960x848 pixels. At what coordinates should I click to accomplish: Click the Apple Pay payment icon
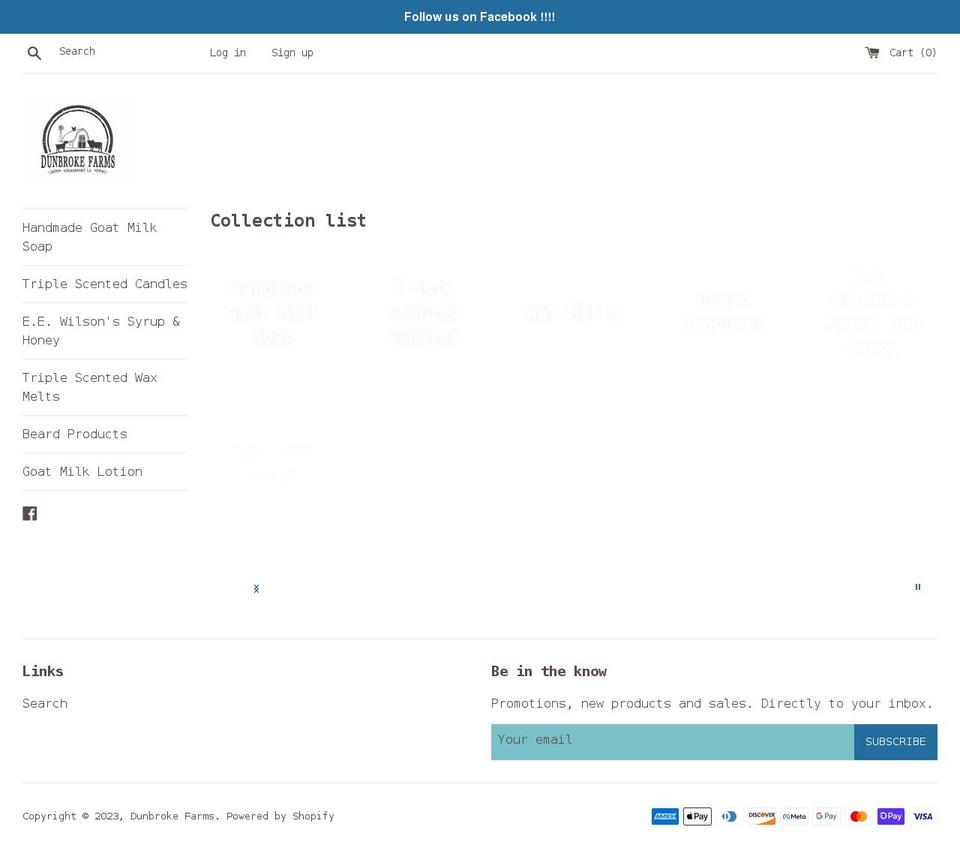[x=697, y=816]
